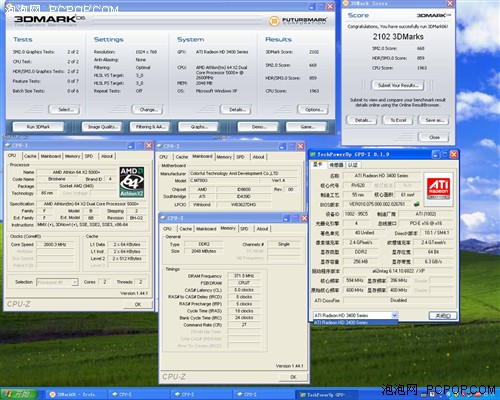Click the Brisbane code name field

[x=57, y=179]
